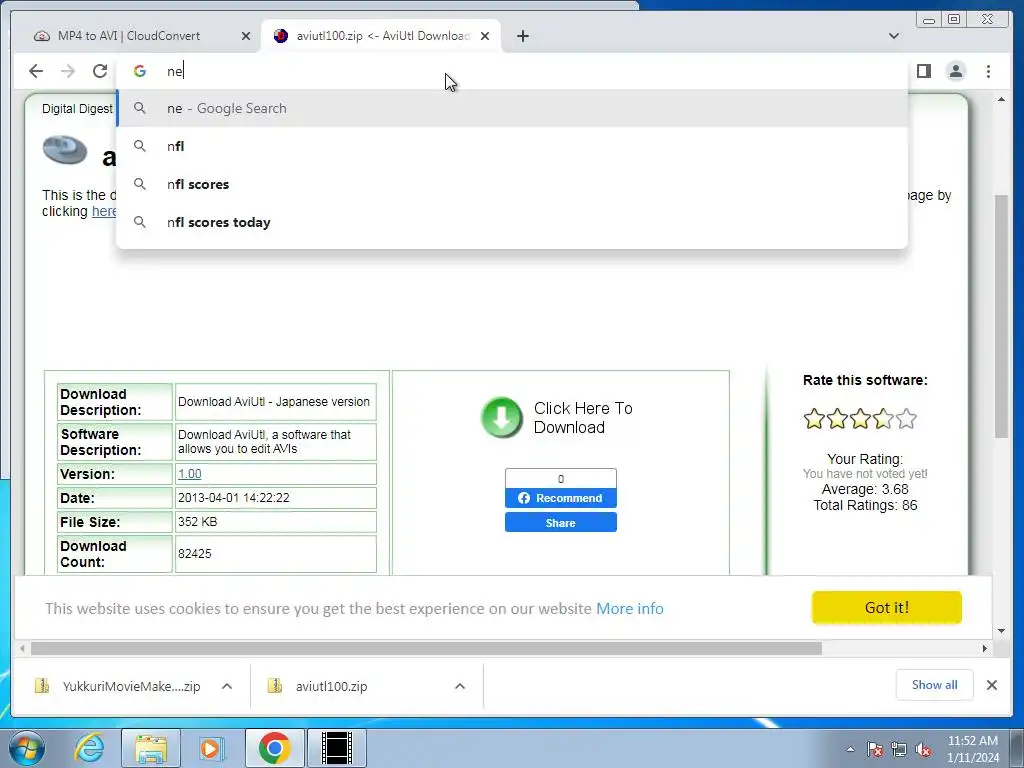Image resolution: width=1024 pixels, height=768 pixels.
Task: Close the MP4 to AVI CloudConvert tab
Action: tap(246, 36)
